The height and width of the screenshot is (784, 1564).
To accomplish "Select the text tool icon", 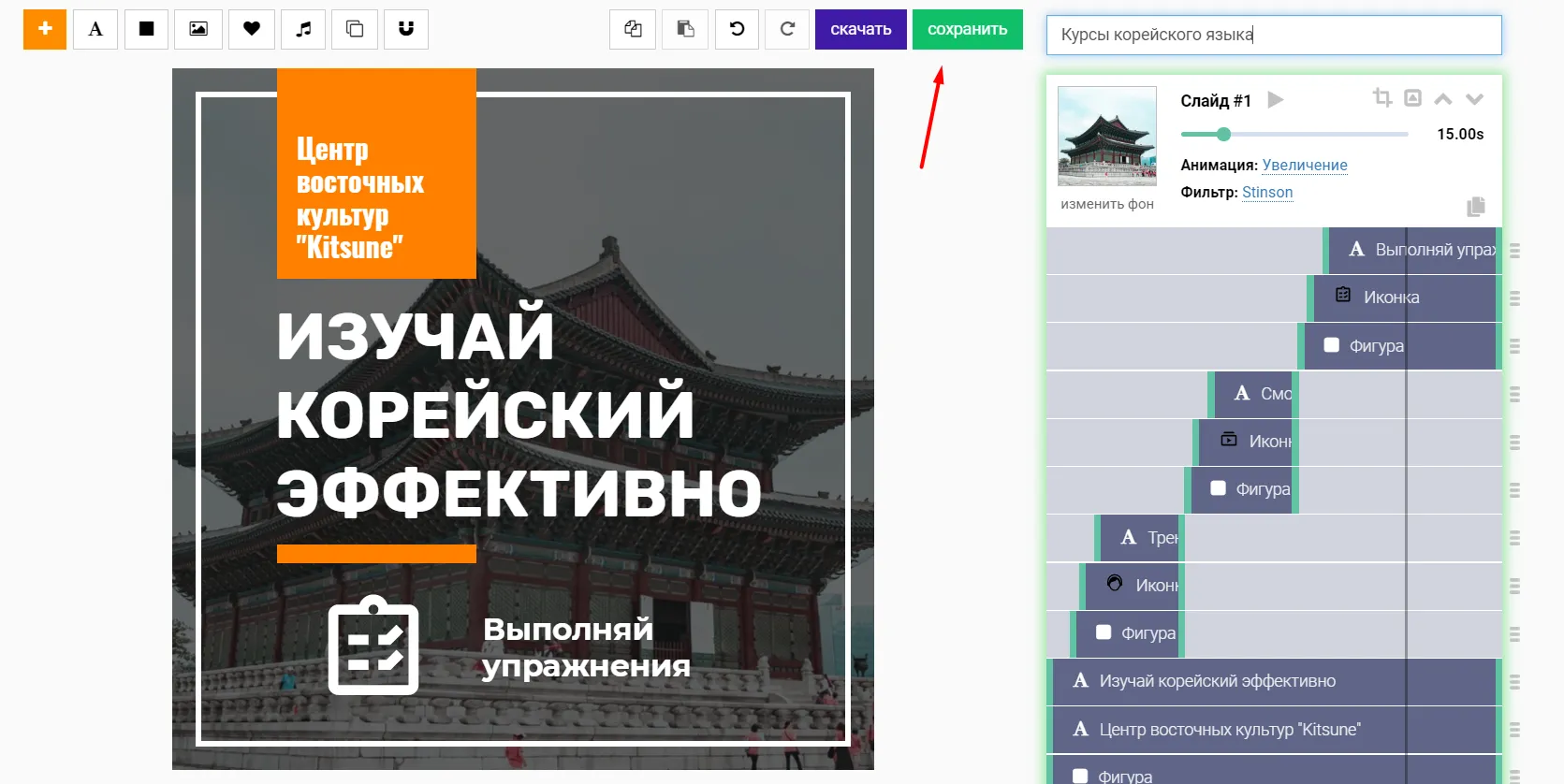I will coord(95,29).
